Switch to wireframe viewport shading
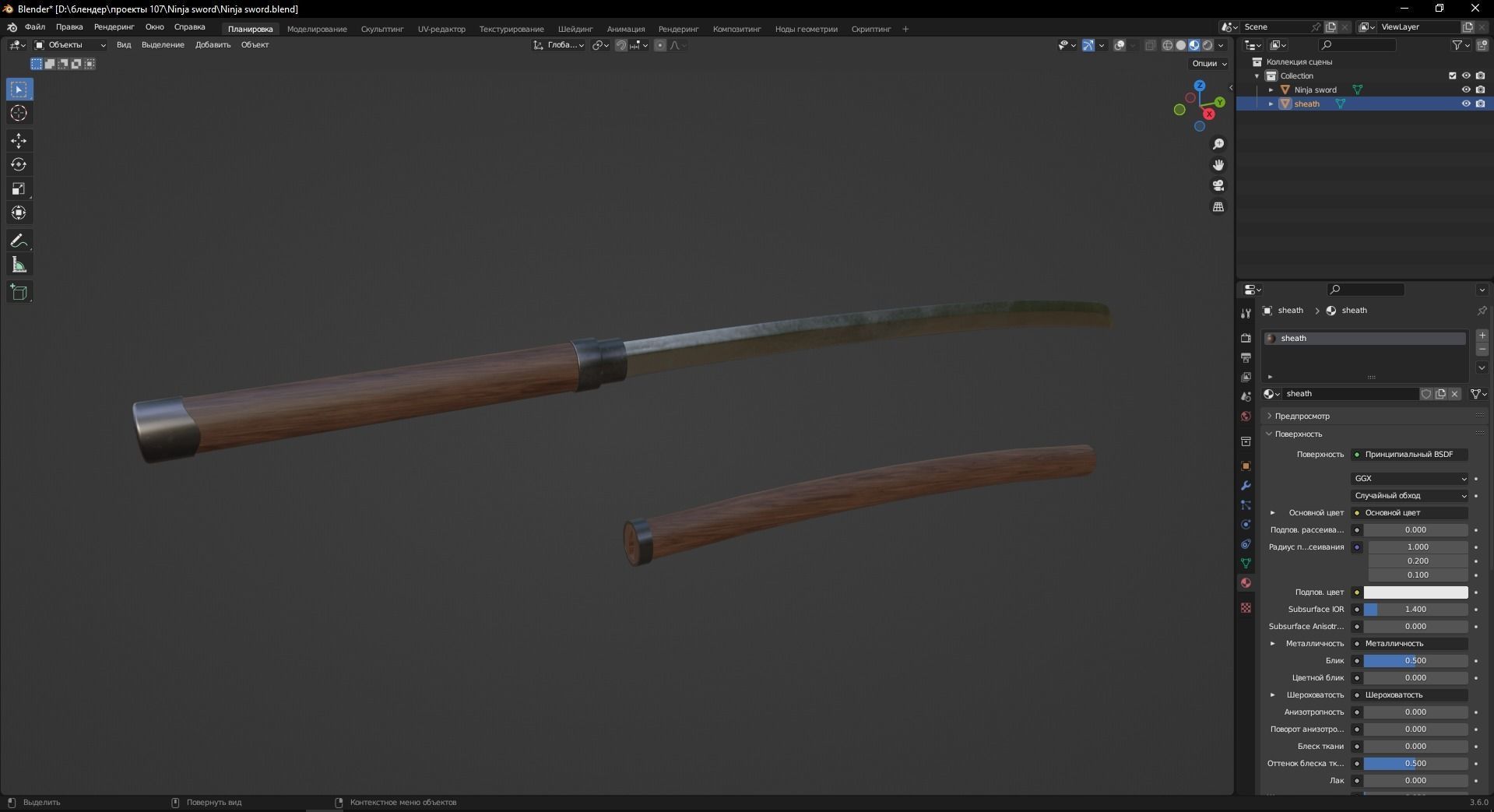The width and height of the screenshot is (1494, 812). [1168, 45]
